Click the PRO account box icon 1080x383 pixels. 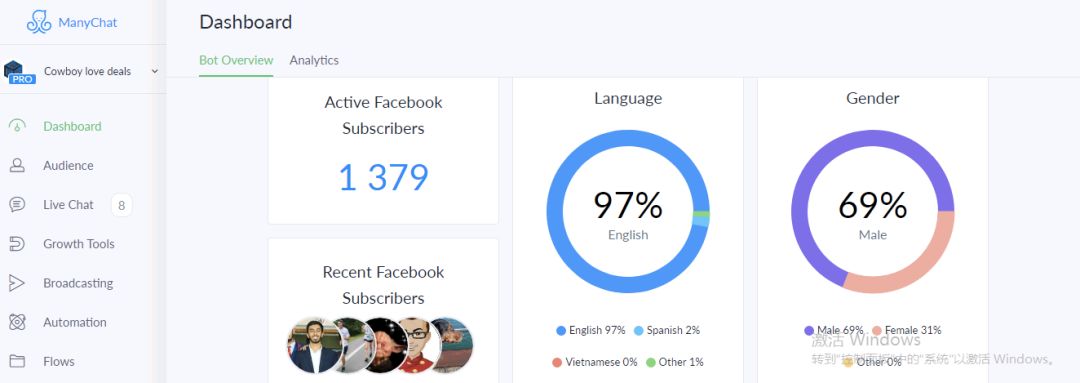point(19,72)
